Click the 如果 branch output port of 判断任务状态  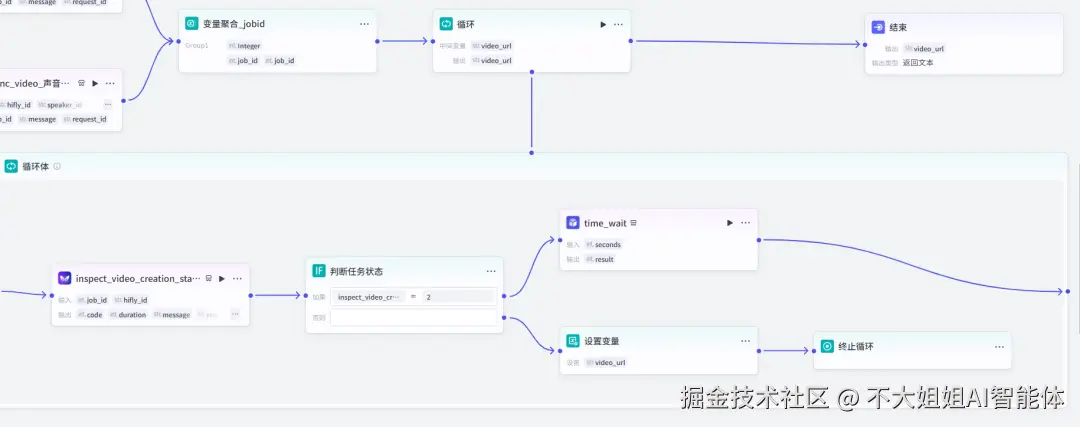pos(504,295)
